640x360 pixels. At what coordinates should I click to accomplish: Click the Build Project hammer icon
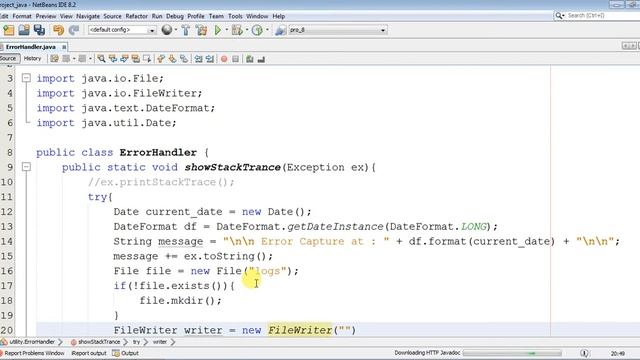(x=186, y=30)
